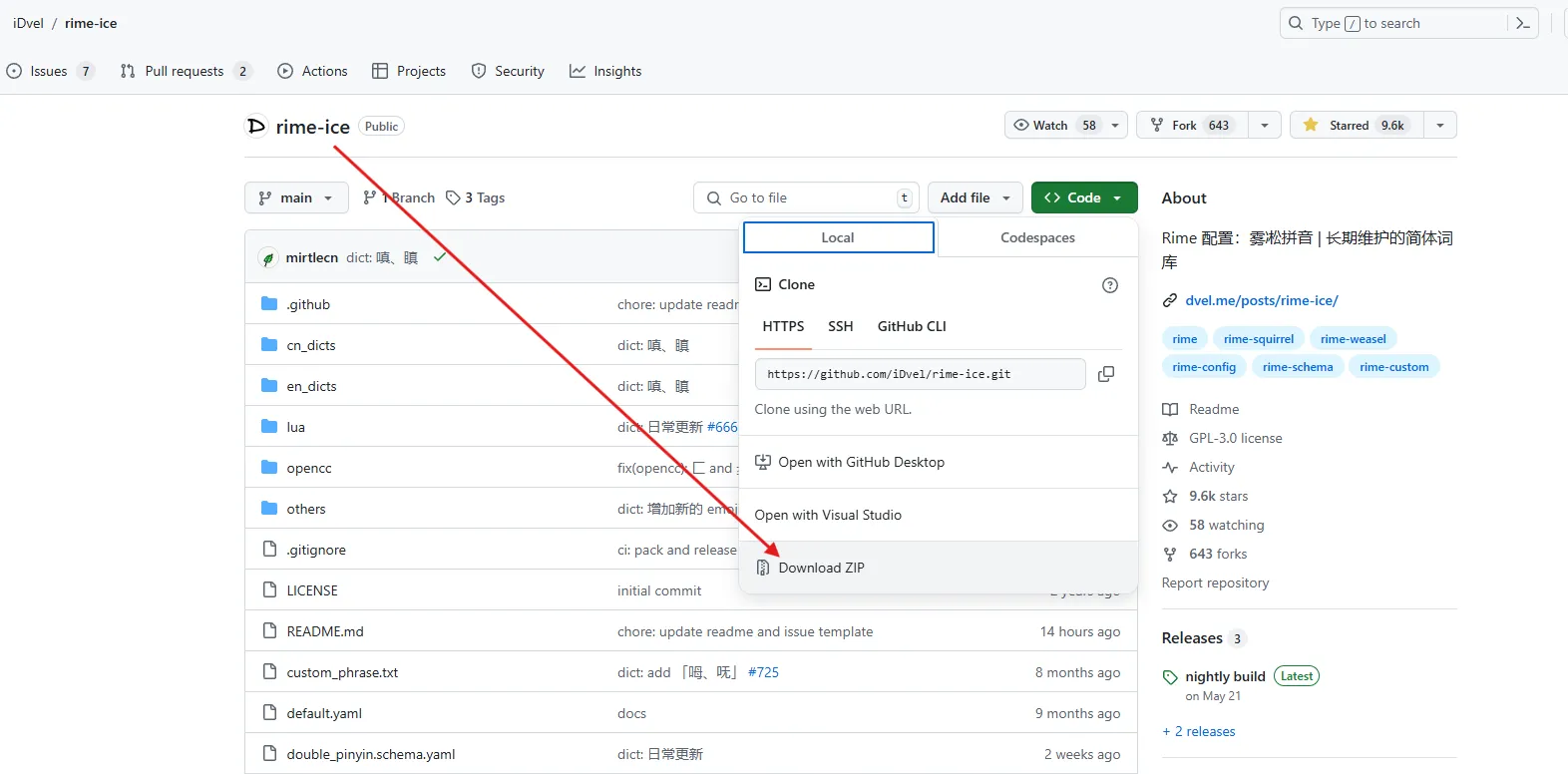Open the Issues tab

(50, 71)
